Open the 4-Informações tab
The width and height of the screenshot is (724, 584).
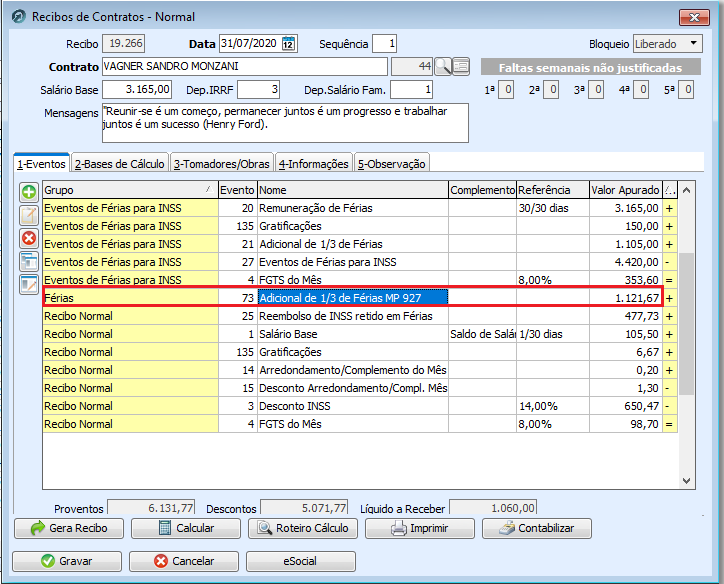(314, 164)
